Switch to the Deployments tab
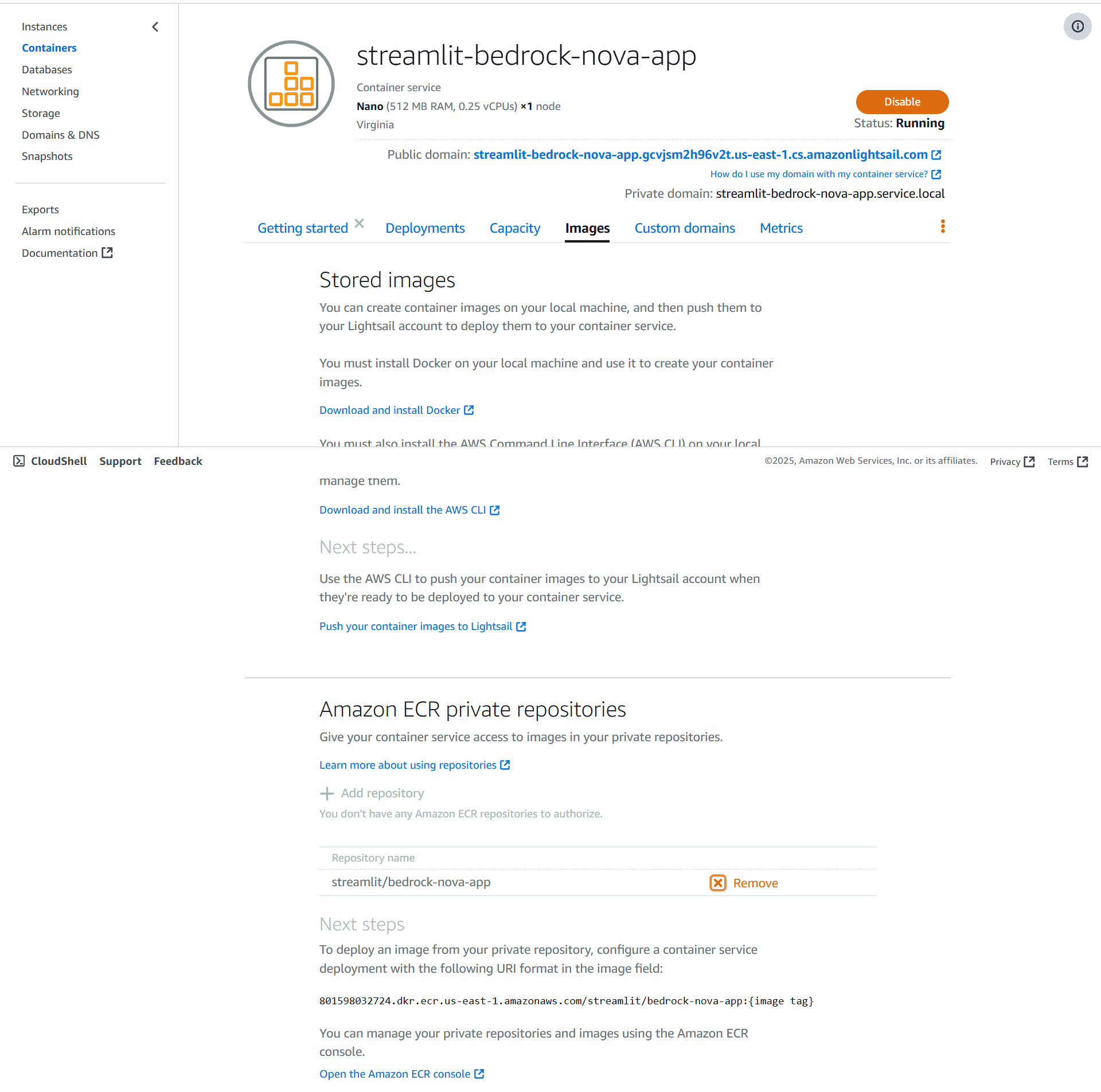Image resolution: width=1101 pixels, height=1092 pixels. (x=425, y=228)
